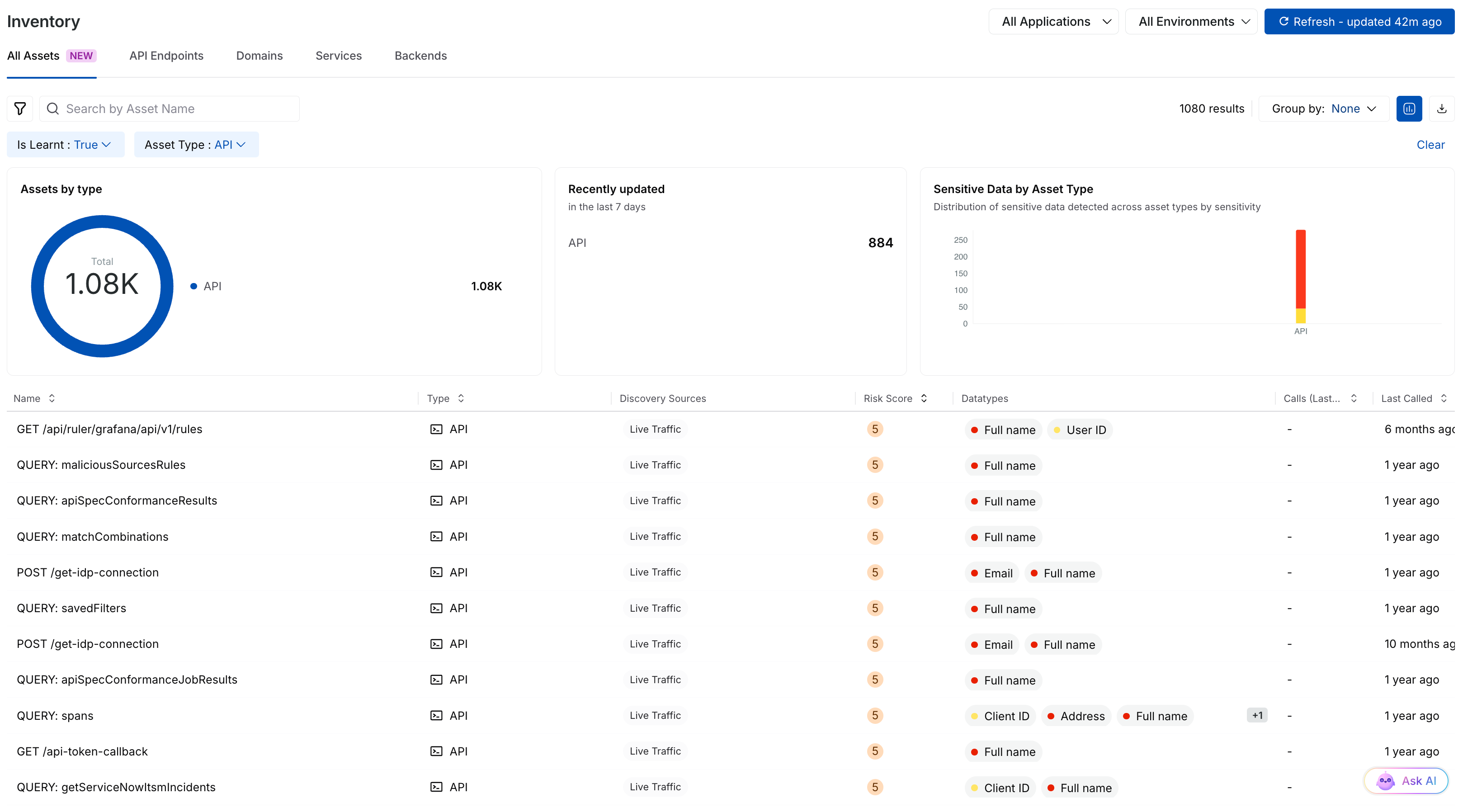This screenshot has width=1463, height=812.
Task: Click the 1080 results count
Action: tap(1211, 109)
